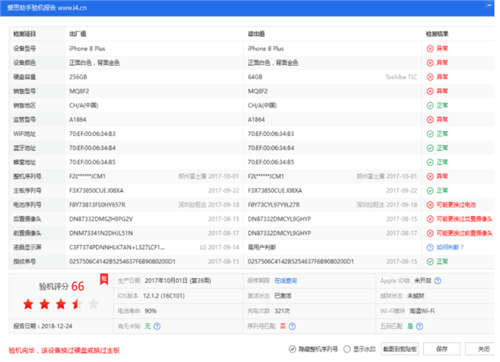Select the factory value 256GB
This screenshot has width=500, height=362.
point(78,77)
